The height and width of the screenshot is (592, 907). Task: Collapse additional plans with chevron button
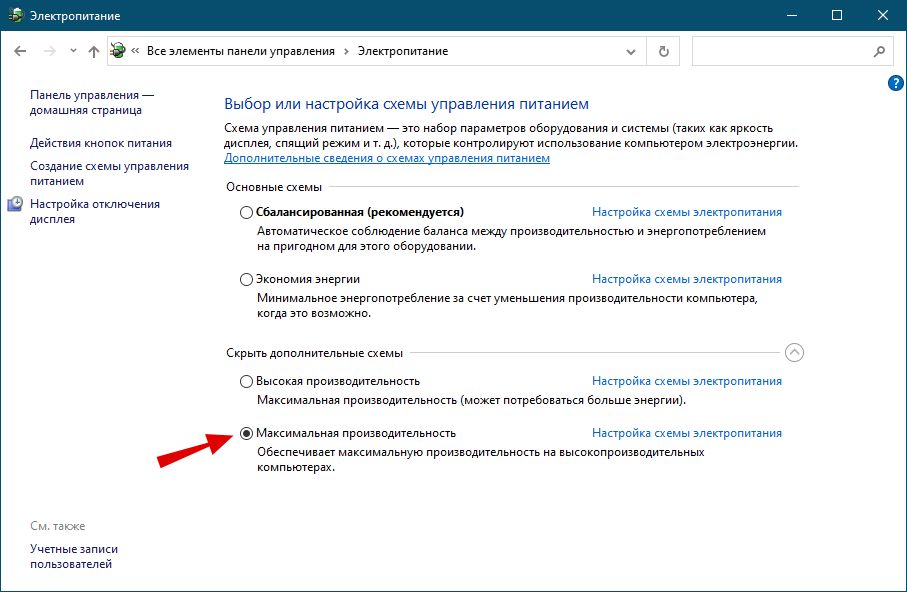click(795, 353)
